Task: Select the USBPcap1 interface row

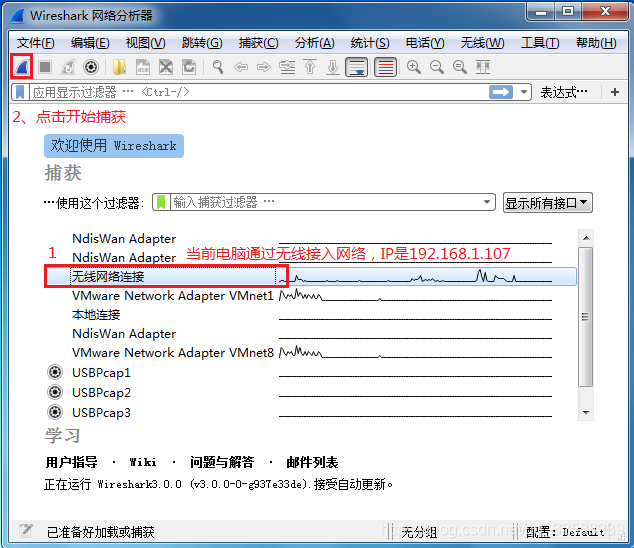Action: [x=311, y=372]
